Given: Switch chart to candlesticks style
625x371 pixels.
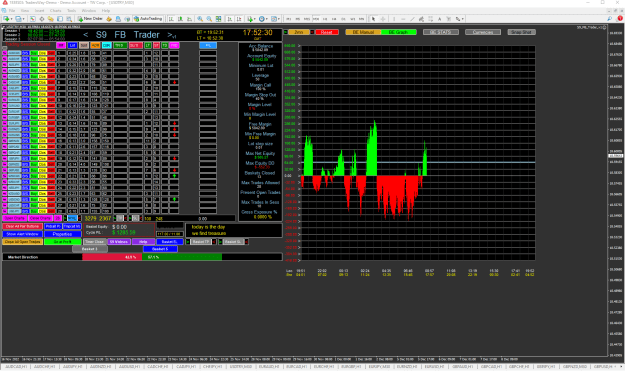Looking at the screenshot, I should (x=181, y=19).
